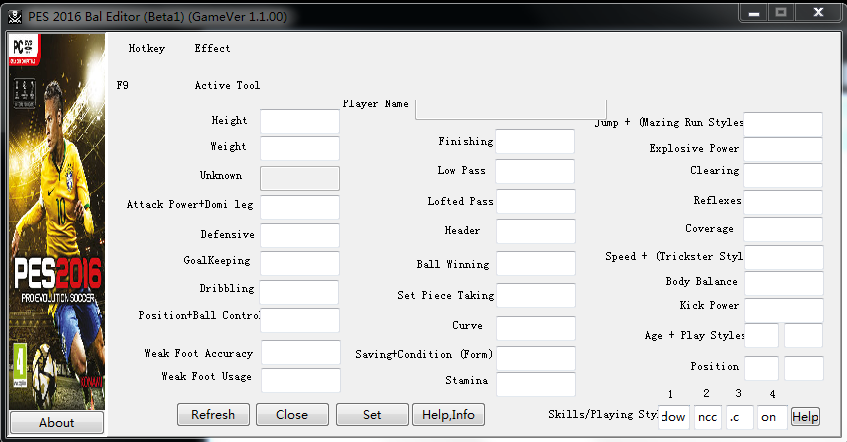847x442 pixels.
Task: Apply values with the Set button
Action: (372, 414)
